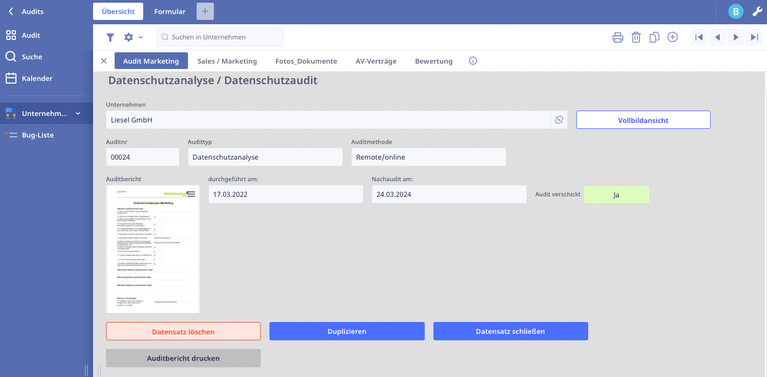Grab the sidebar divider handle at bottom
Viewport: 767px width, 377px height.
[x=87, y=370]
